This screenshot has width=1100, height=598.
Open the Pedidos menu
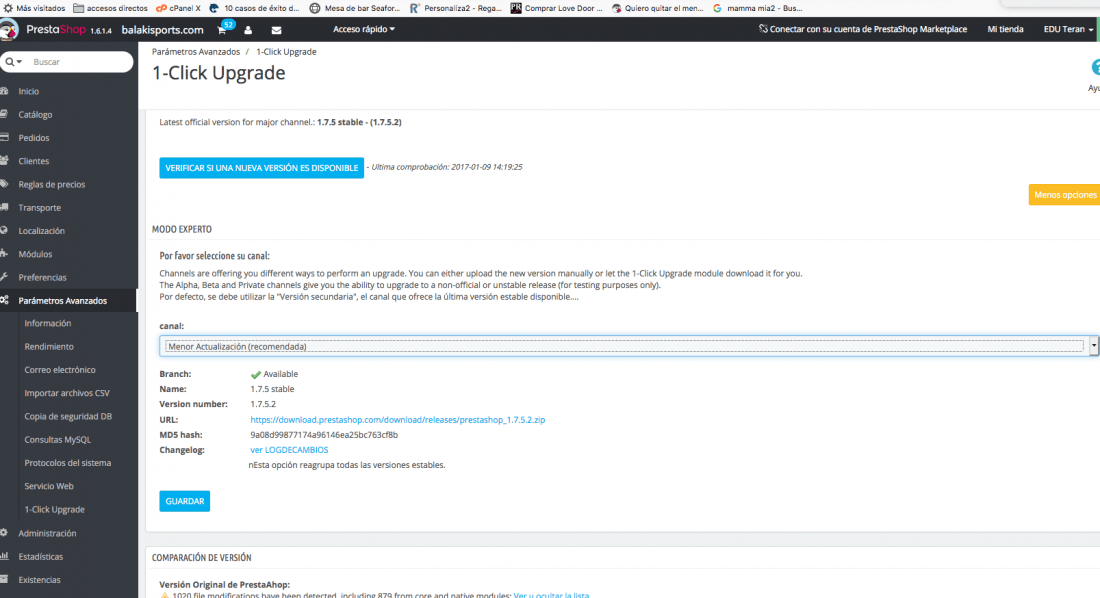click(x=34, y=138)
